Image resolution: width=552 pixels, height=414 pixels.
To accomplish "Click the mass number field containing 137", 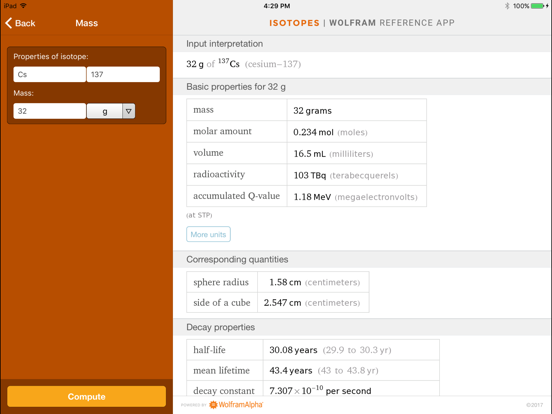I will (123, 75).
